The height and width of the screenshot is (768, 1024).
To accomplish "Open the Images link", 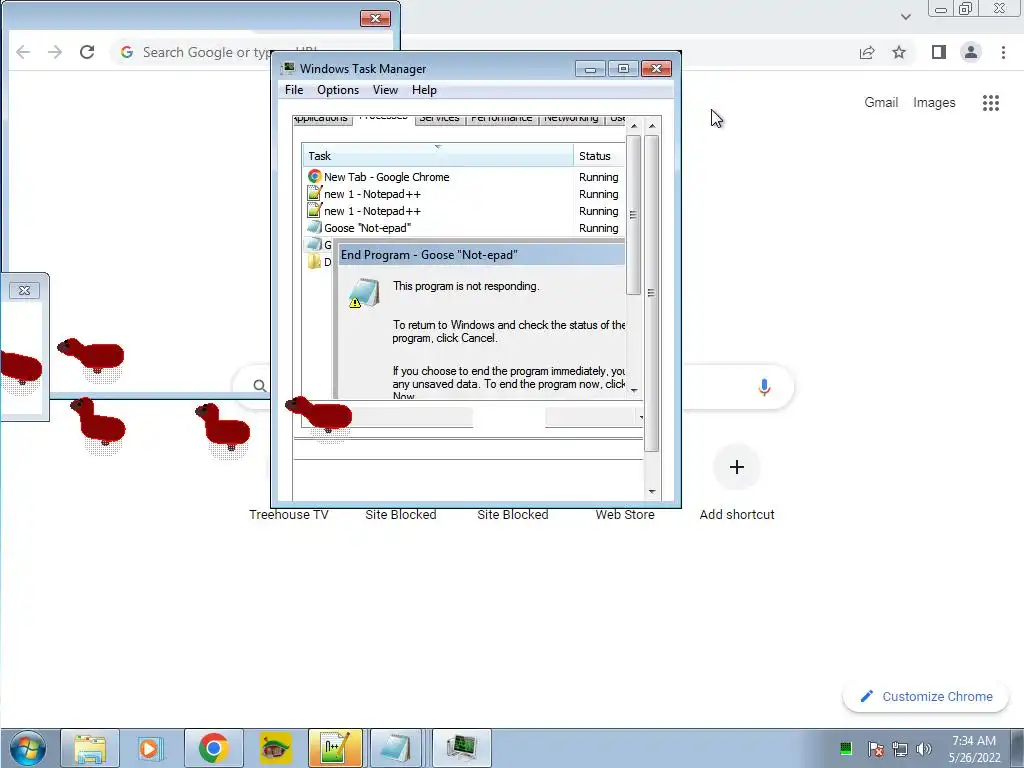I will [x=934, y=103].
